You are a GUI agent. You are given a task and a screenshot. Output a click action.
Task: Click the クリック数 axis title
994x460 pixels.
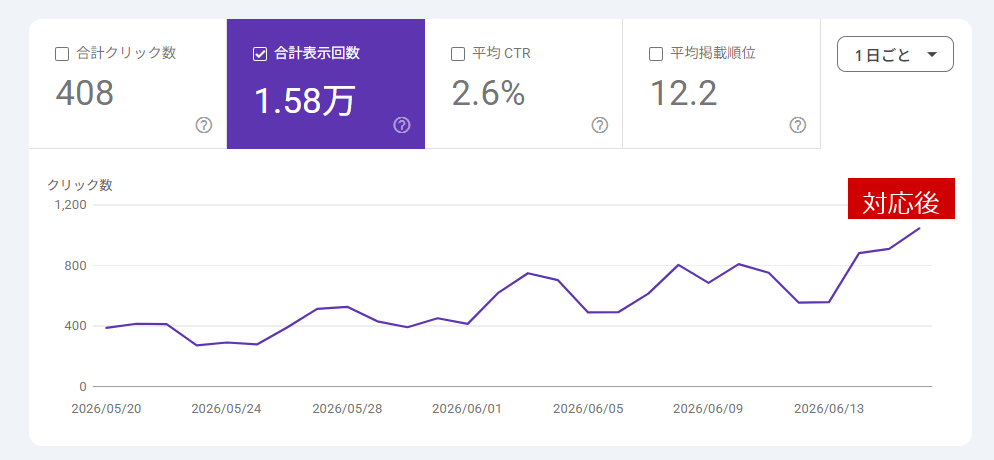(x=80, y=185)
